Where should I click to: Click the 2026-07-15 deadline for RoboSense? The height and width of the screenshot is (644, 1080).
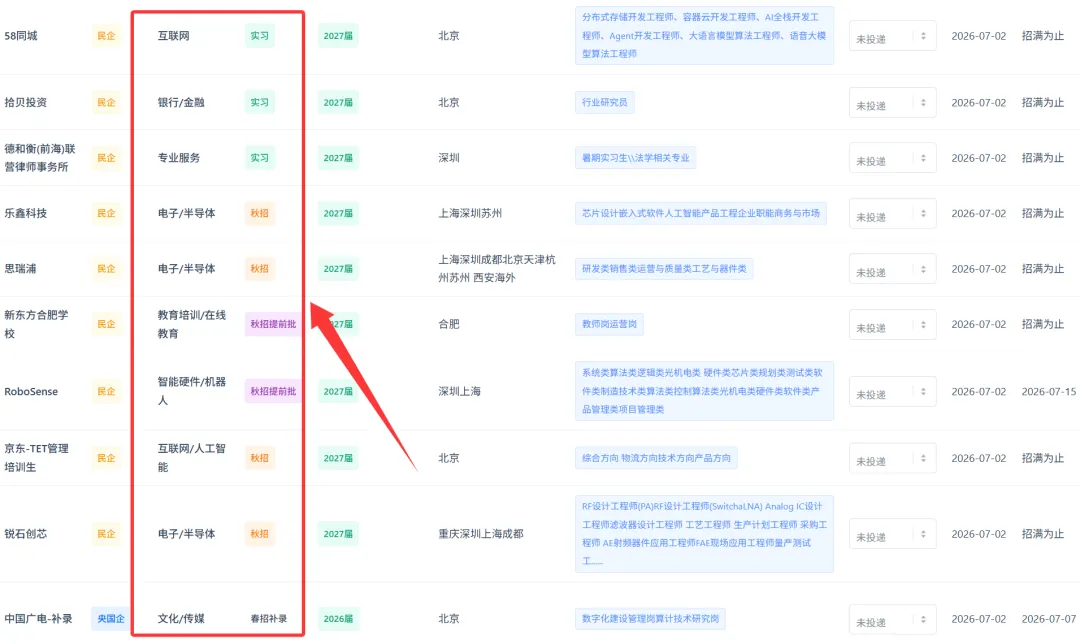[1048, 391]
